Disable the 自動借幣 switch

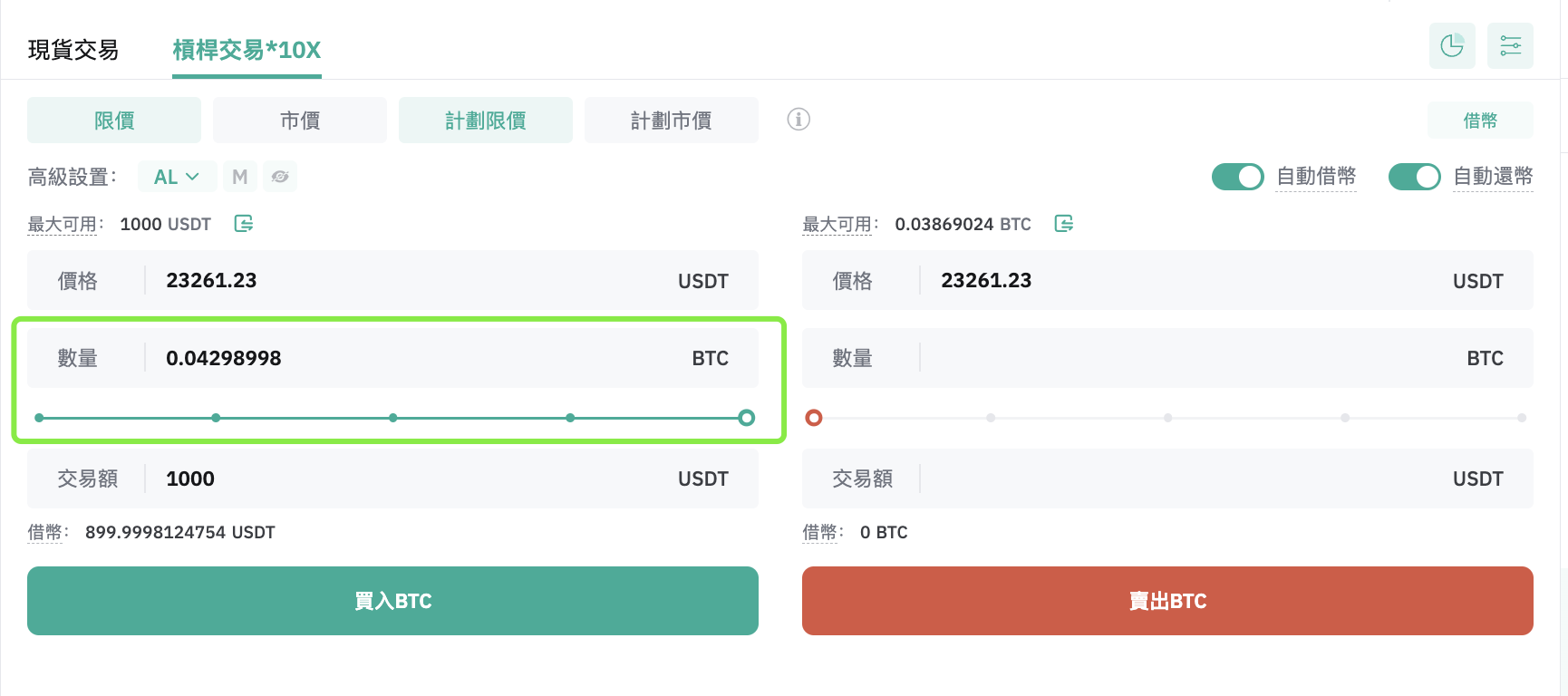1238,177
